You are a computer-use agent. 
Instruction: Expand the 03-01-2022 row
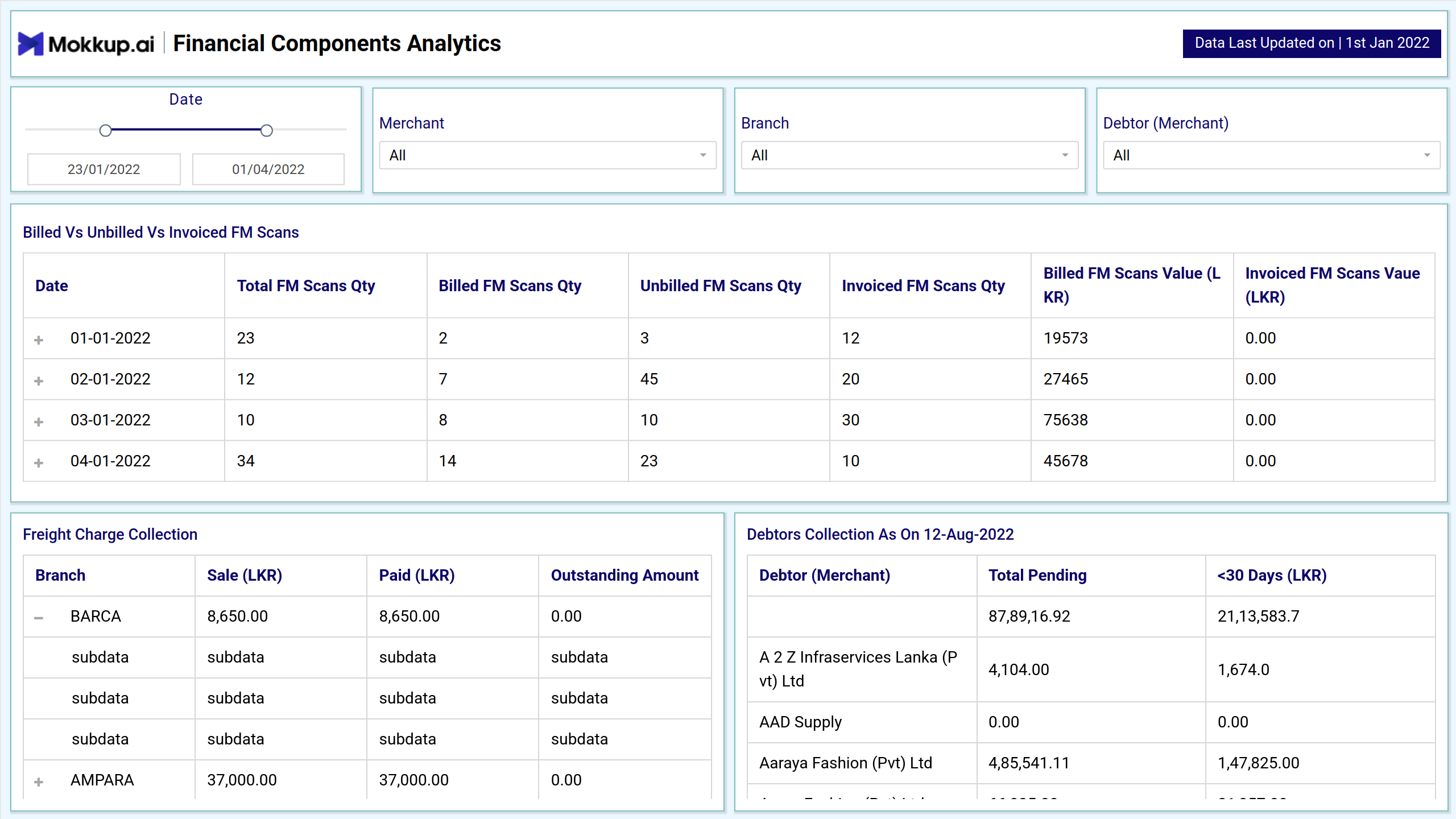point(39,422)
